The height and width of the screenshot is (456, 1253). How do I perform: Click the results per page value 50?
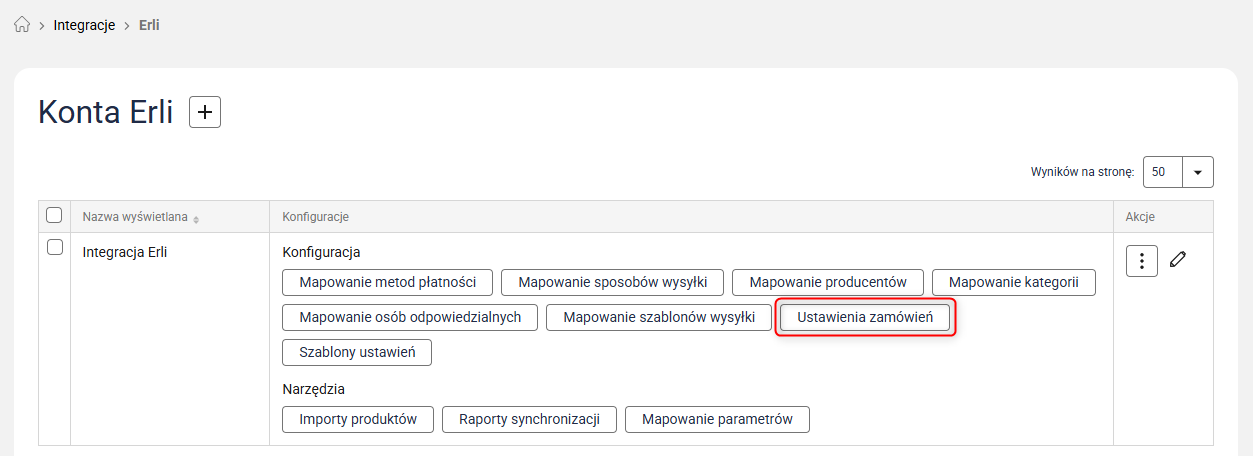[x=1162, y=172]
